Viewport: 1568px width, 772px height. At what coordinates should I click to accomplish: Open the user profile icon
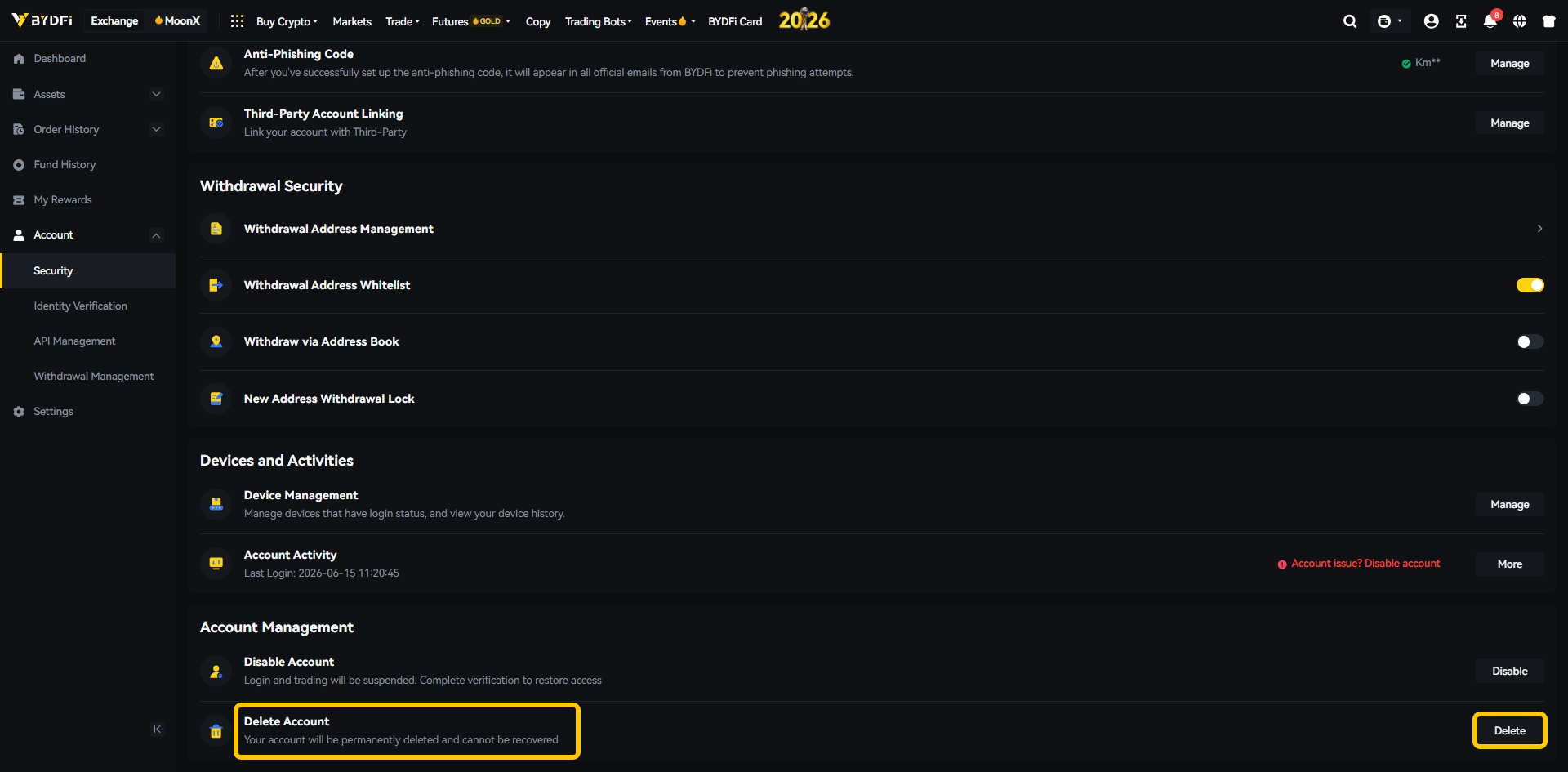tap(1431, 21)
